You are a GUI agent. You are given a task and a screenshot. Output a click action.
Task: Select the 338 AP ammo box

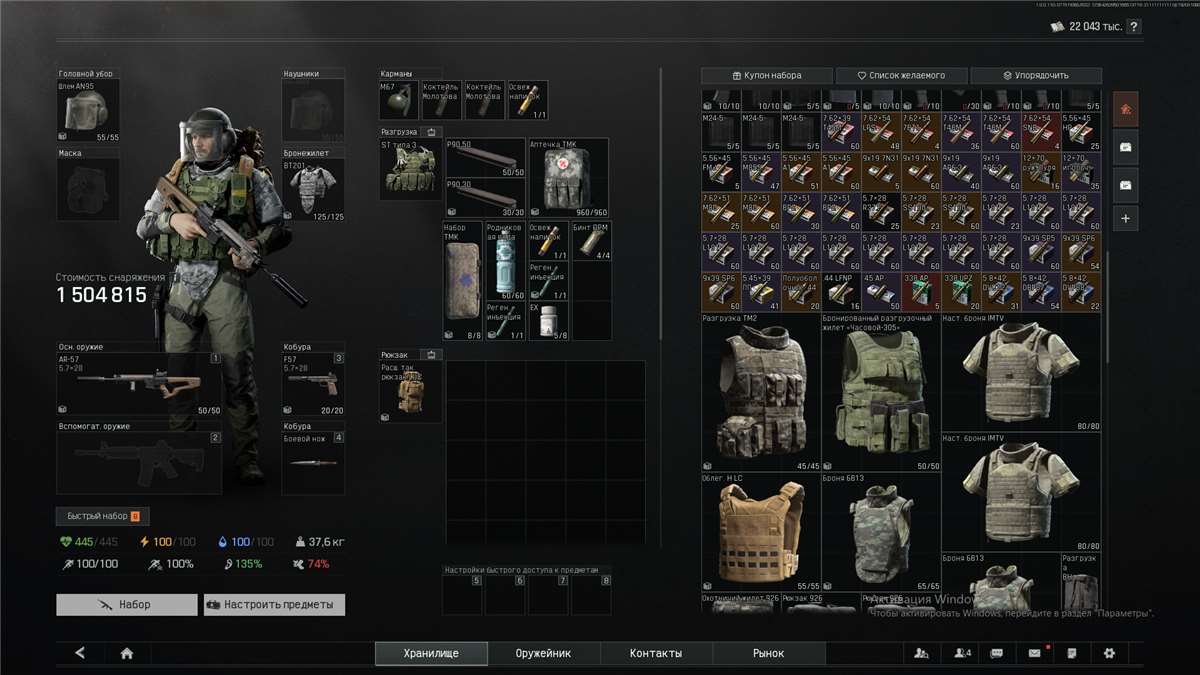point(921,292)
